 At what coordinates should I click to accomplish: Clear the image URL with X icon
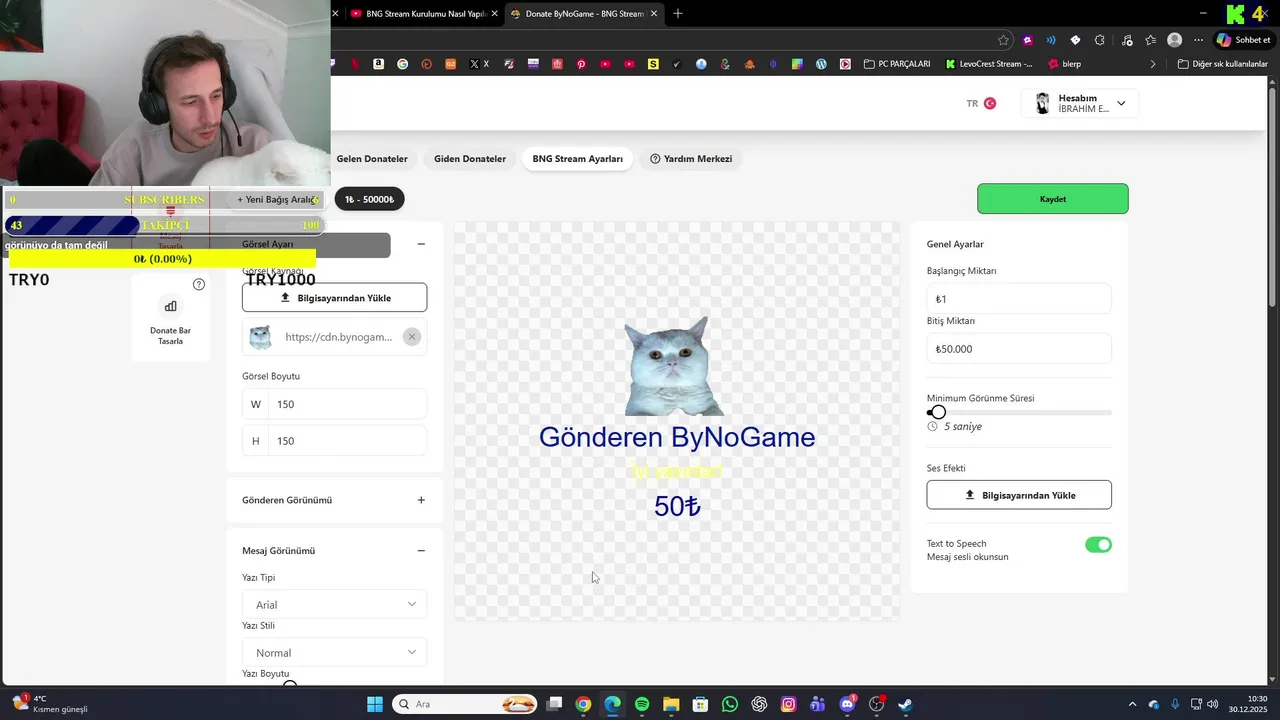point(411,337)
